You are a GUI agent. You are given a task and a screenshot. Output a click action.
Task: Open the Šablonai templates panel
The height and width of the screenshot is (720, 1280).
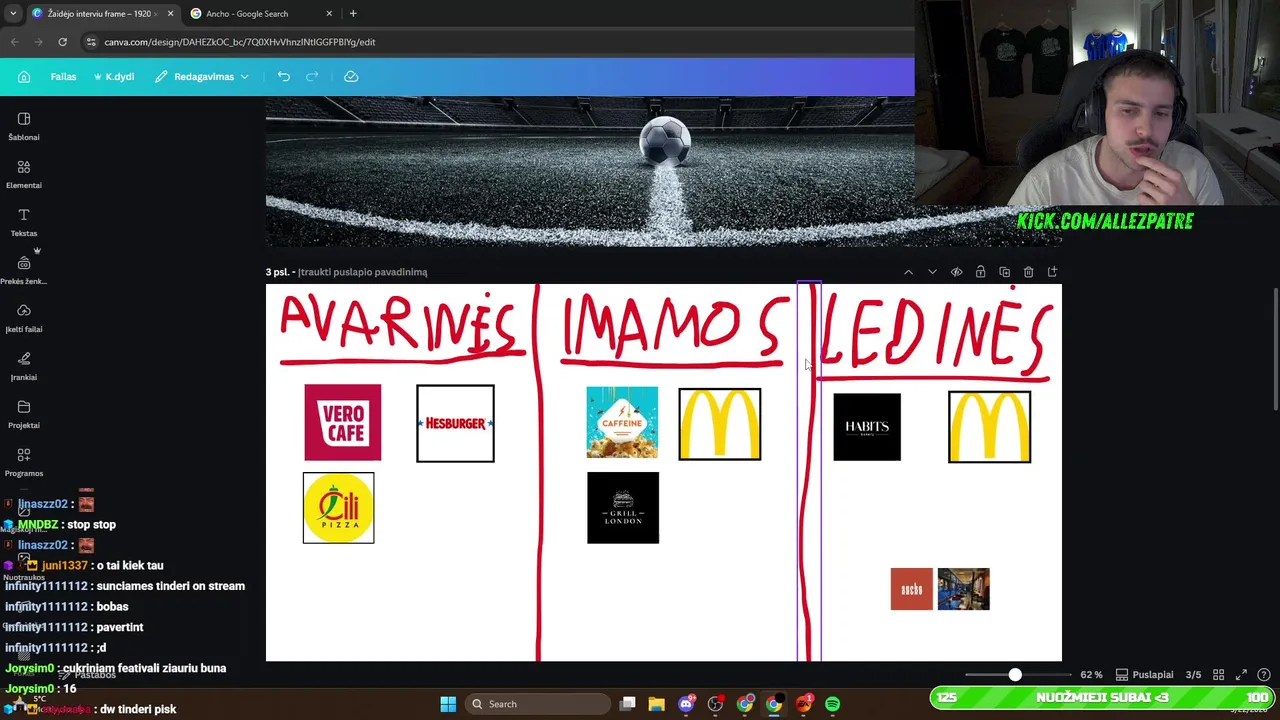24,126
